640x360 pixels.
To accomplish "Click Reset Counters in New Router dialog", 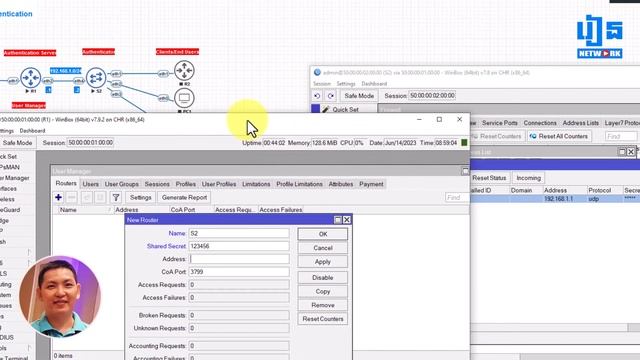I will tap(323, 319).
